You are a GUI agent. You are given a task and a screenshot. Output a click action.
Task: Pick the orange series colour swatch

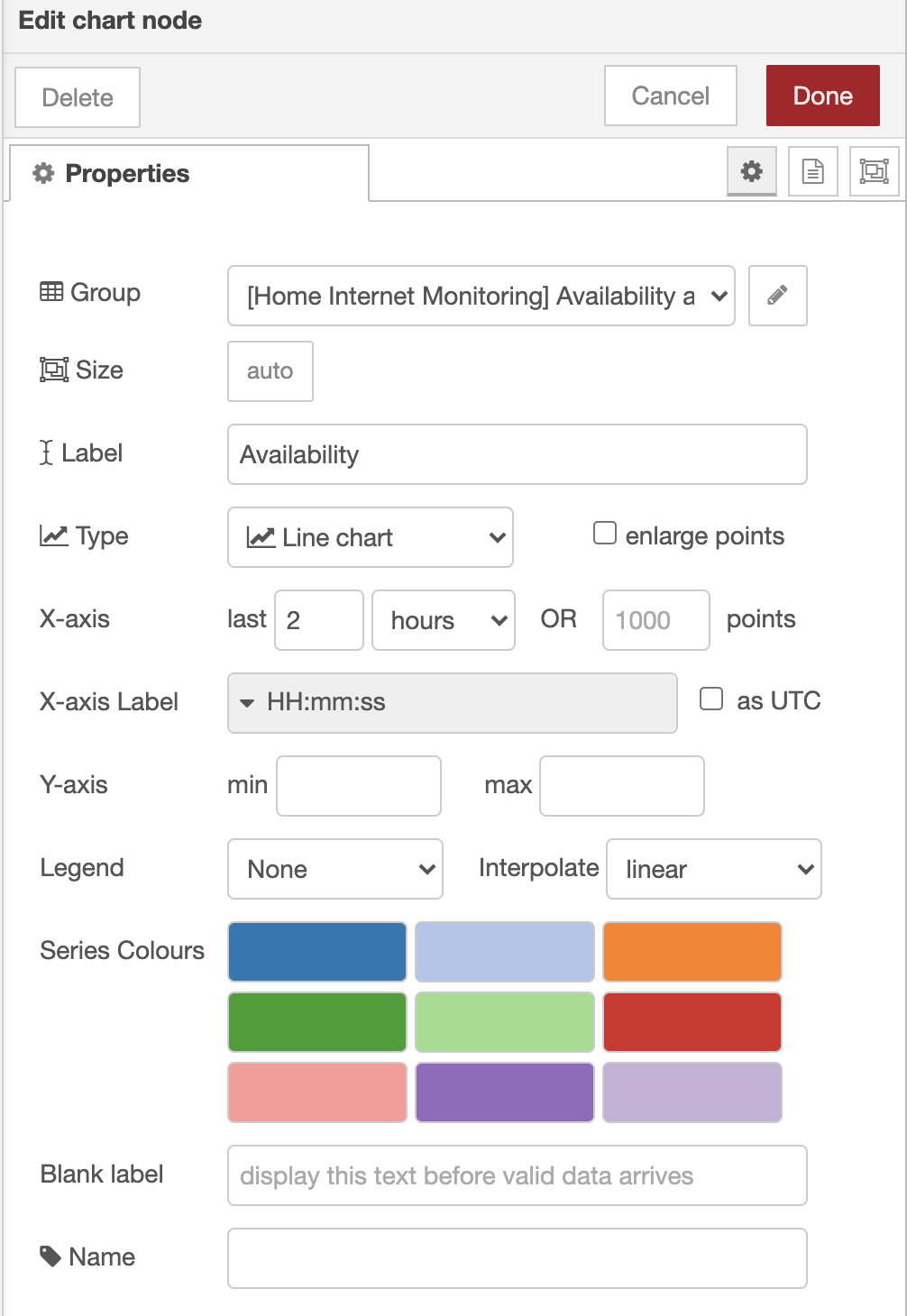pos(692,952)
